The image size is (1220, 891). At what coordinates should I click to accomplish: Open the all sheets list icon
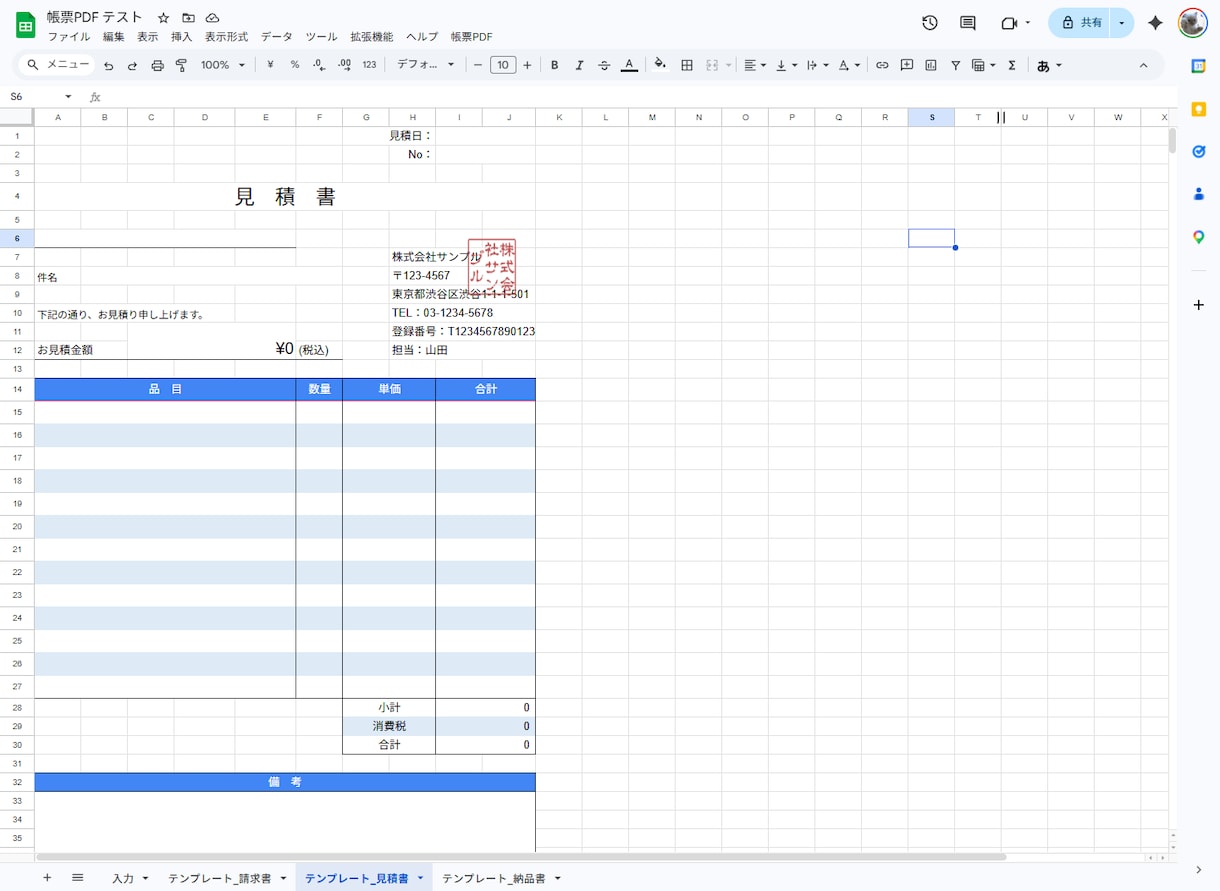click(77, 877)
